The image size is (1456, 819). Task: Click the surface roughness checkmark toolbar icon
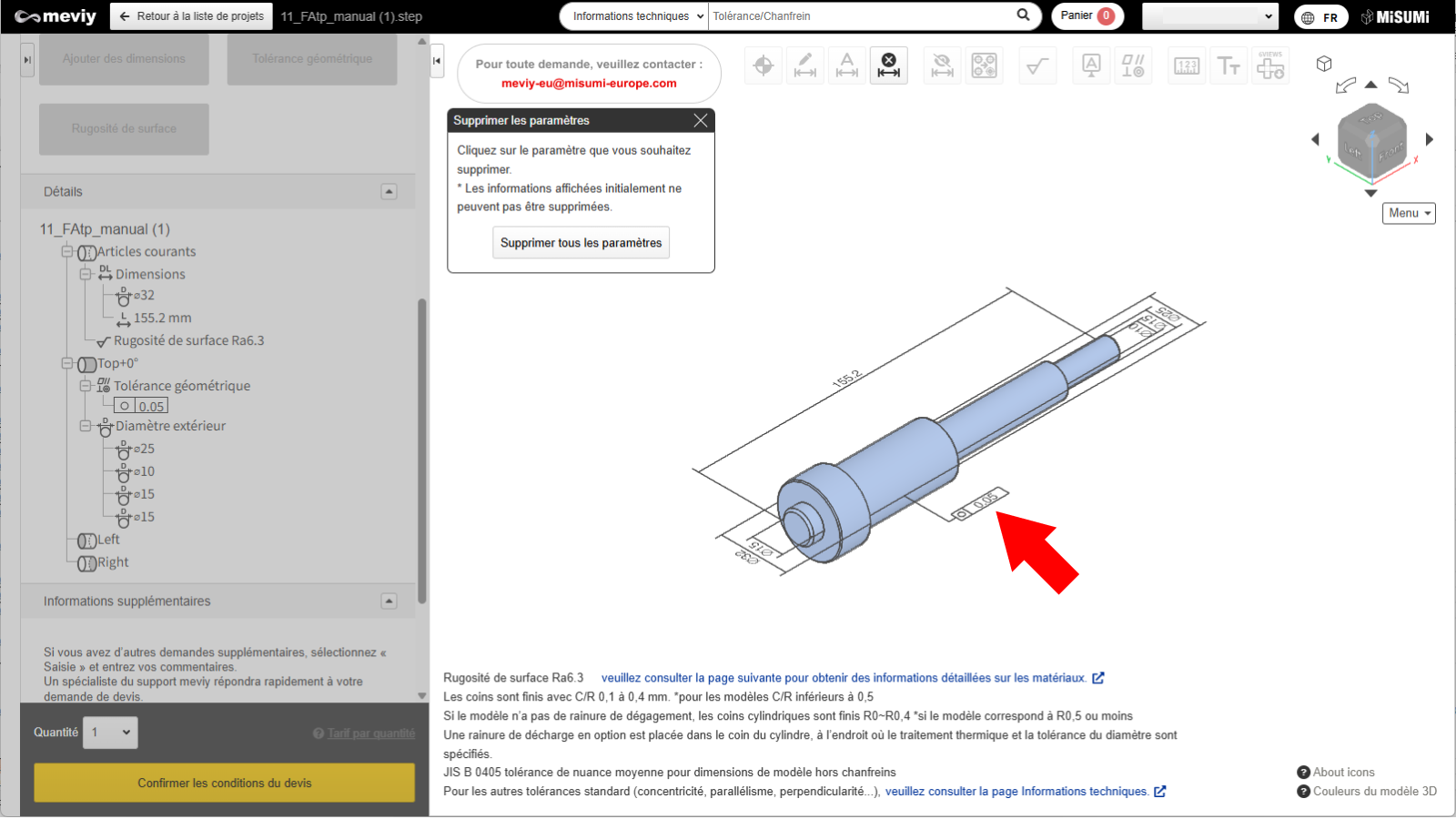1037,66
